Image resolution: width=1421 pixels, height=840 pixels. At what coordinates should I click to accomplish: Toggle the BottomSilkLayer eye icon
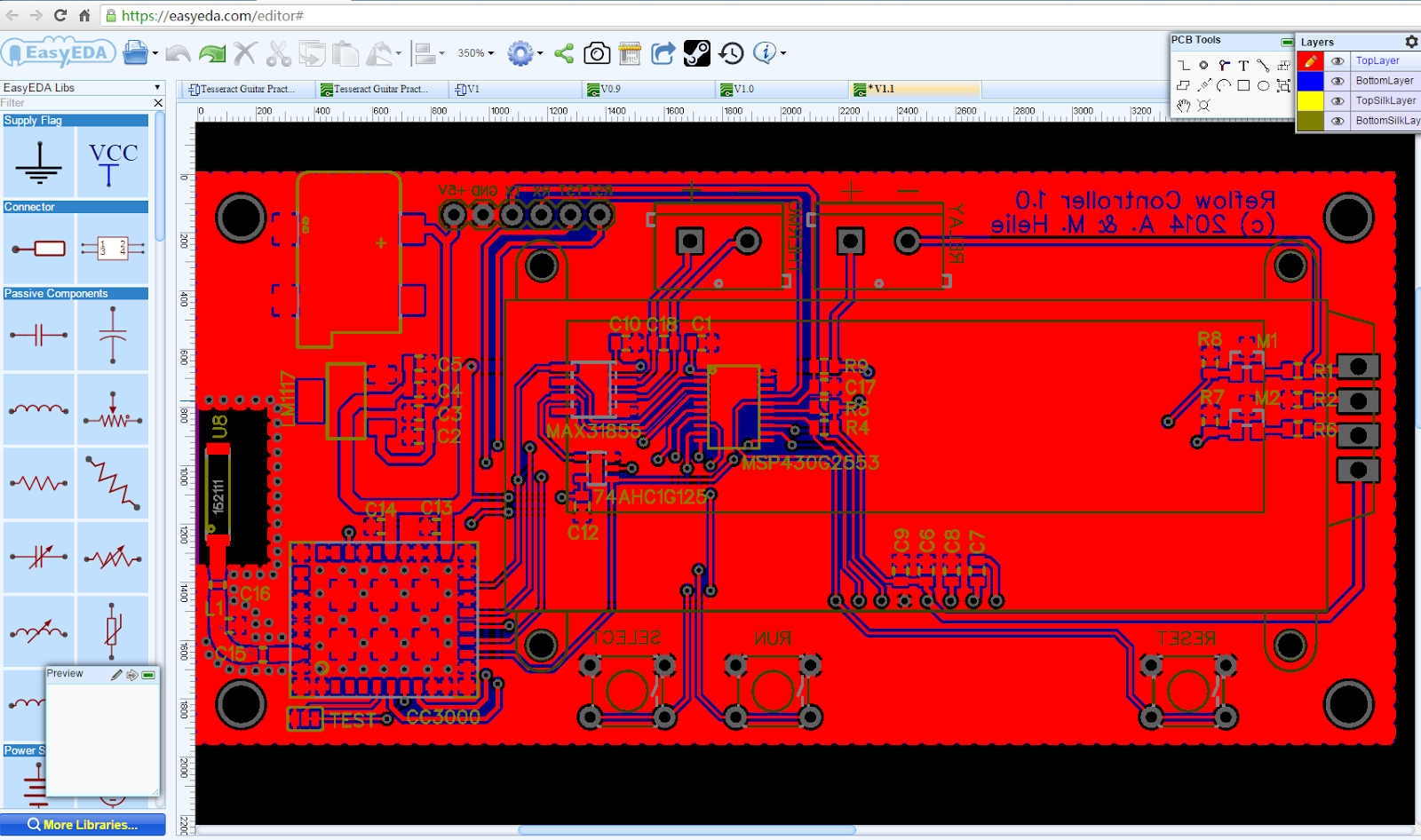[1338, 120]
